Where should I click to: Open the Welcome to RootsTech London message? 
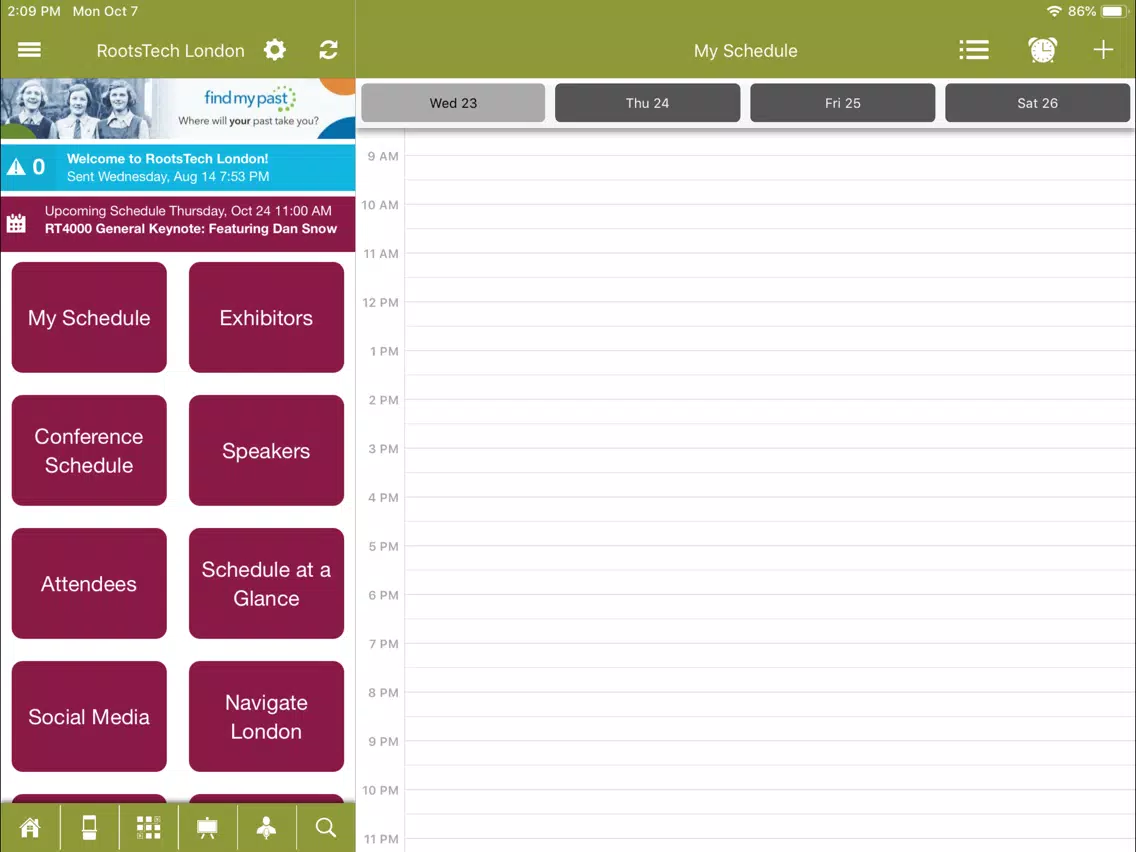pos(178,167)
